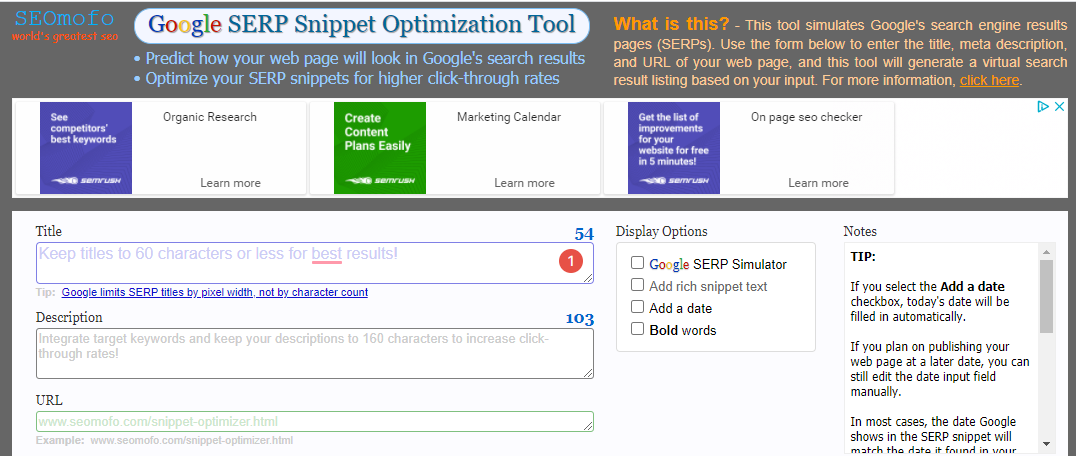Click 'Learn more' under Organic Research ad

(230, 183)
